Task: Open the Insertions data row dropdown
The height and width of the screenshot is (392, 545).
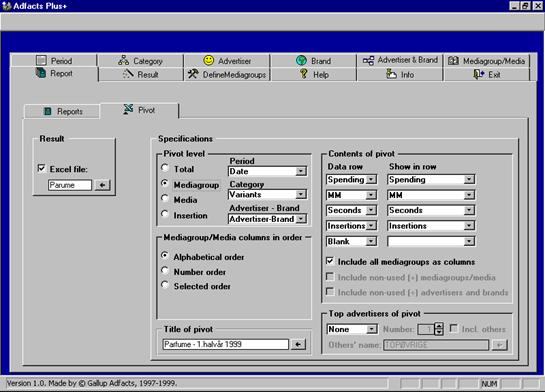Action: [x=371, y=226]
